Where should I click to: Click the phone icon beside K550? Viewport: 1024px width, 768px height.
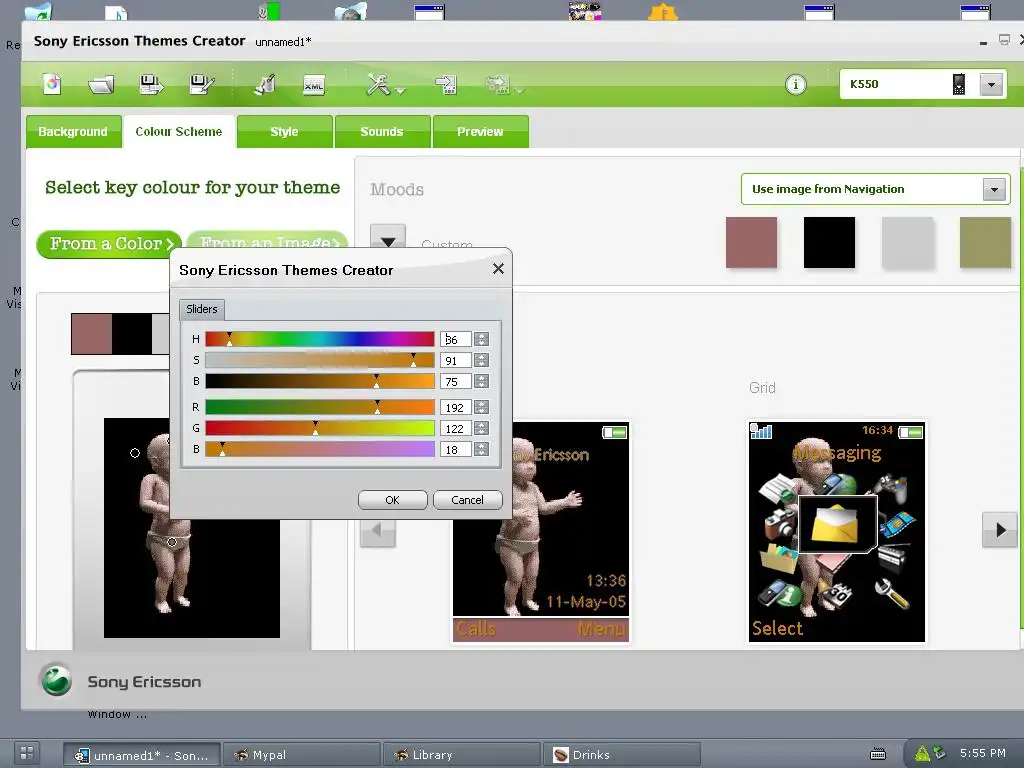(959, 84)
